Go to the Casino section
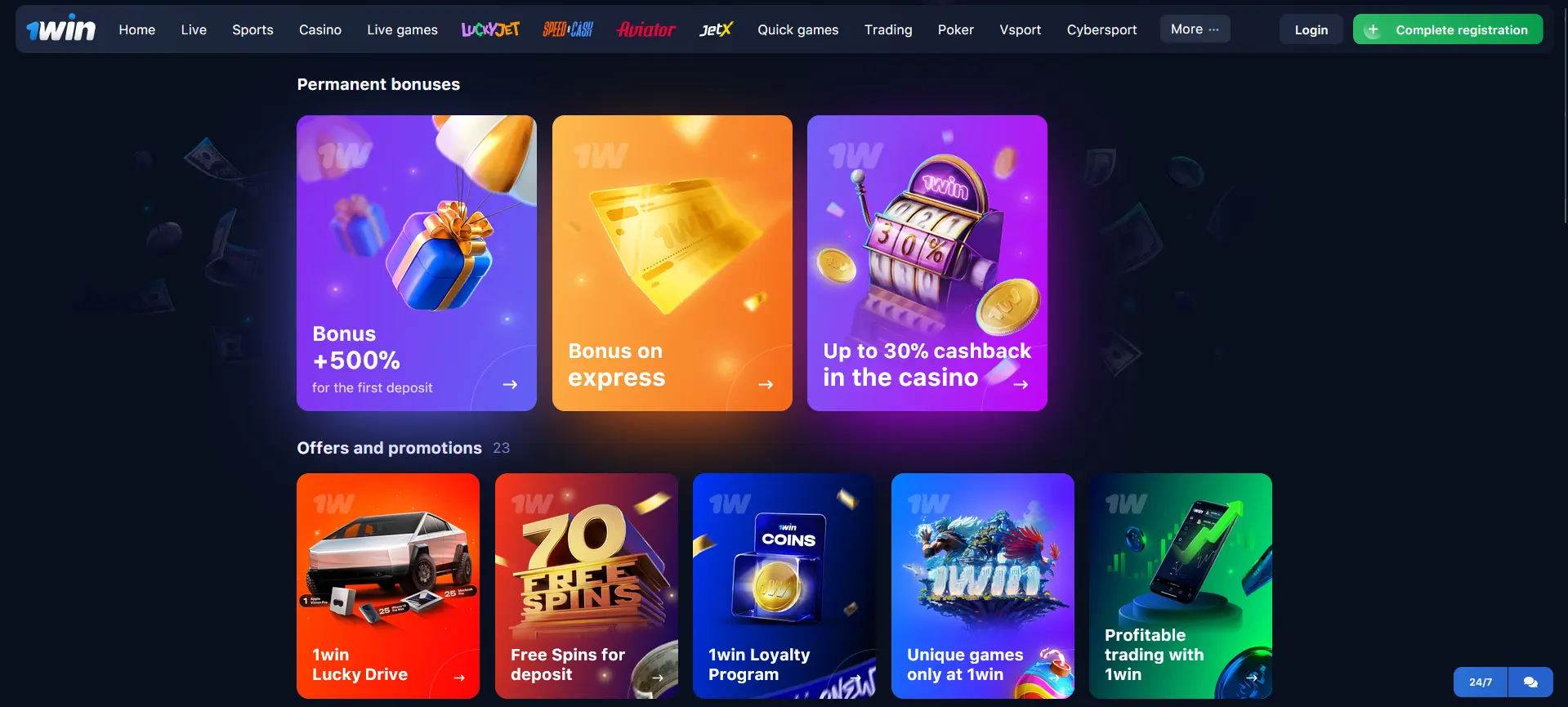 [320, 29]
